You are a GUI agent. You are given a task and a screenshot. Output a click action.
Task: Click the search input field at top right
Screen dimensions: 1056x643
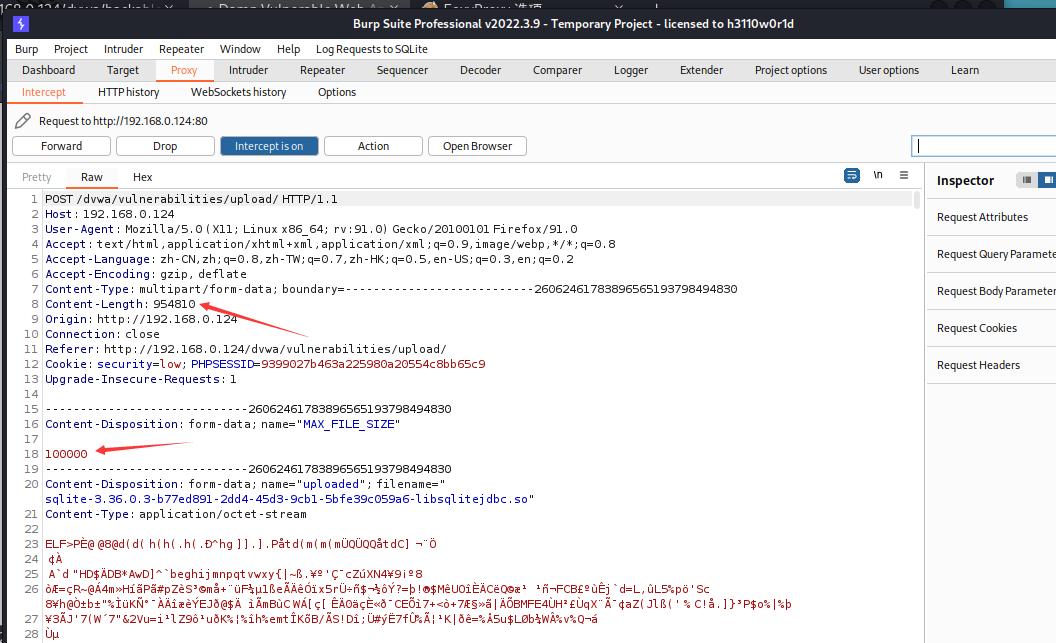click(985, 146)
